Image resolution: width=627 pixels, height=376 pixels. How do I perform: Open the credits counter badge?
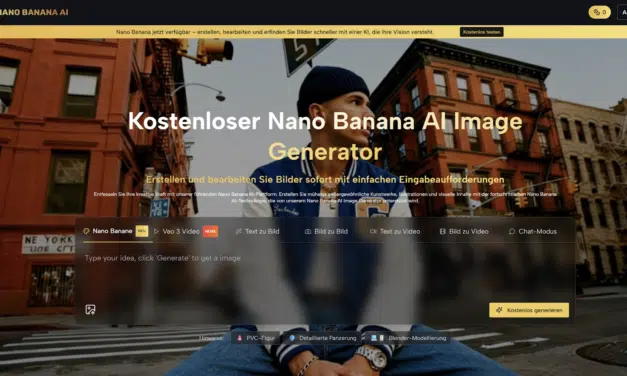tap(599, 12)
